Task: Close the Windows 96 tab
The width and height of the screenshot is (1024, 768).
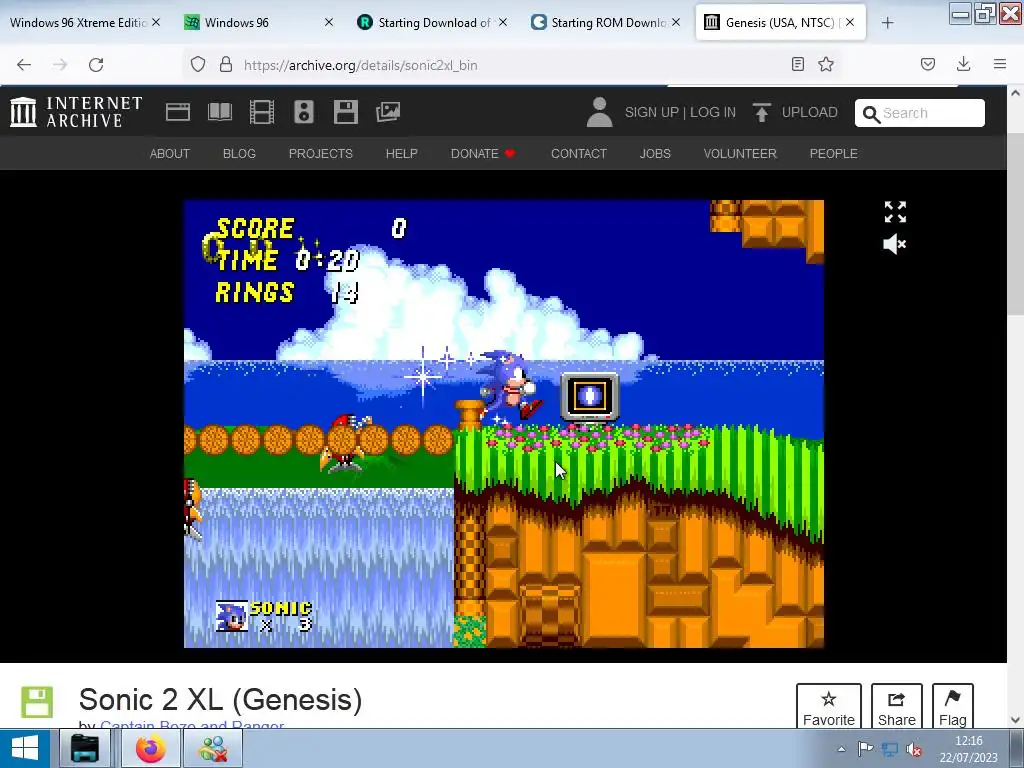Action: pyautogui.click(x=329, y=23)
